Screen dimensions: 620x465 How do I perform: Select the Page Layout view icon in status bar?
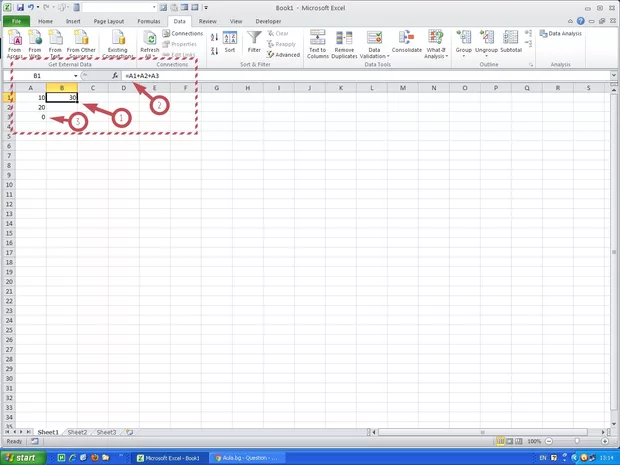pos(510,441)
